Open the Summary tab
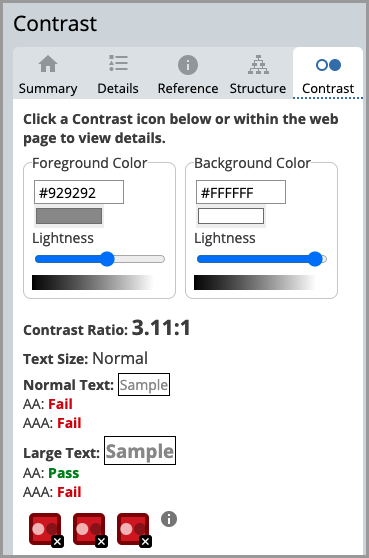The height and width of the screenshot is (558, 369). click(48, 74)
